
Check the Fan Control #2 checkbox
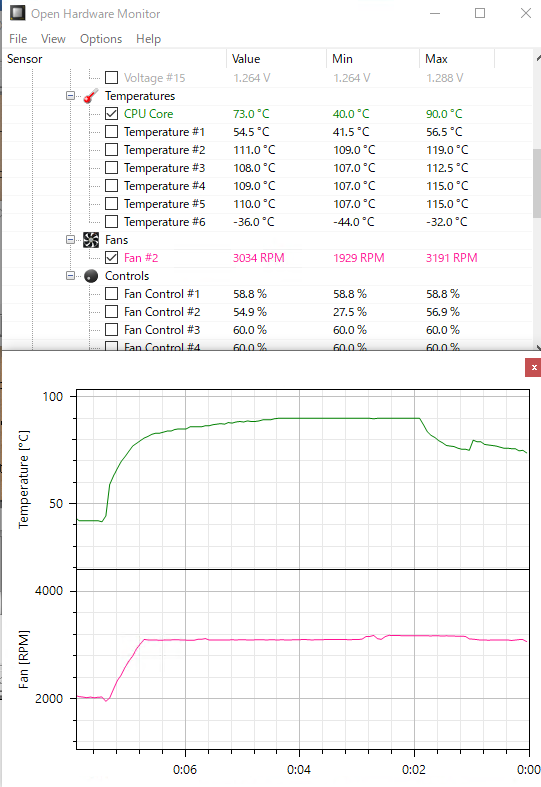(x=111, y=312)
